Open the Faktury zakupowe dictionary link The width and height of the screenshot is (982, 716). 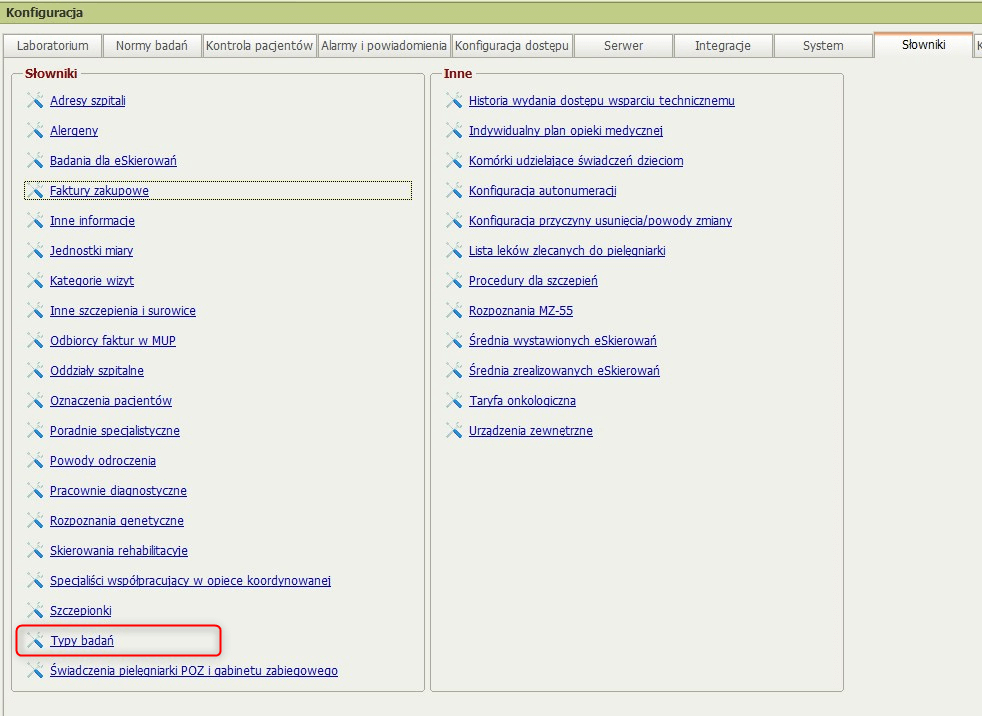99,191
